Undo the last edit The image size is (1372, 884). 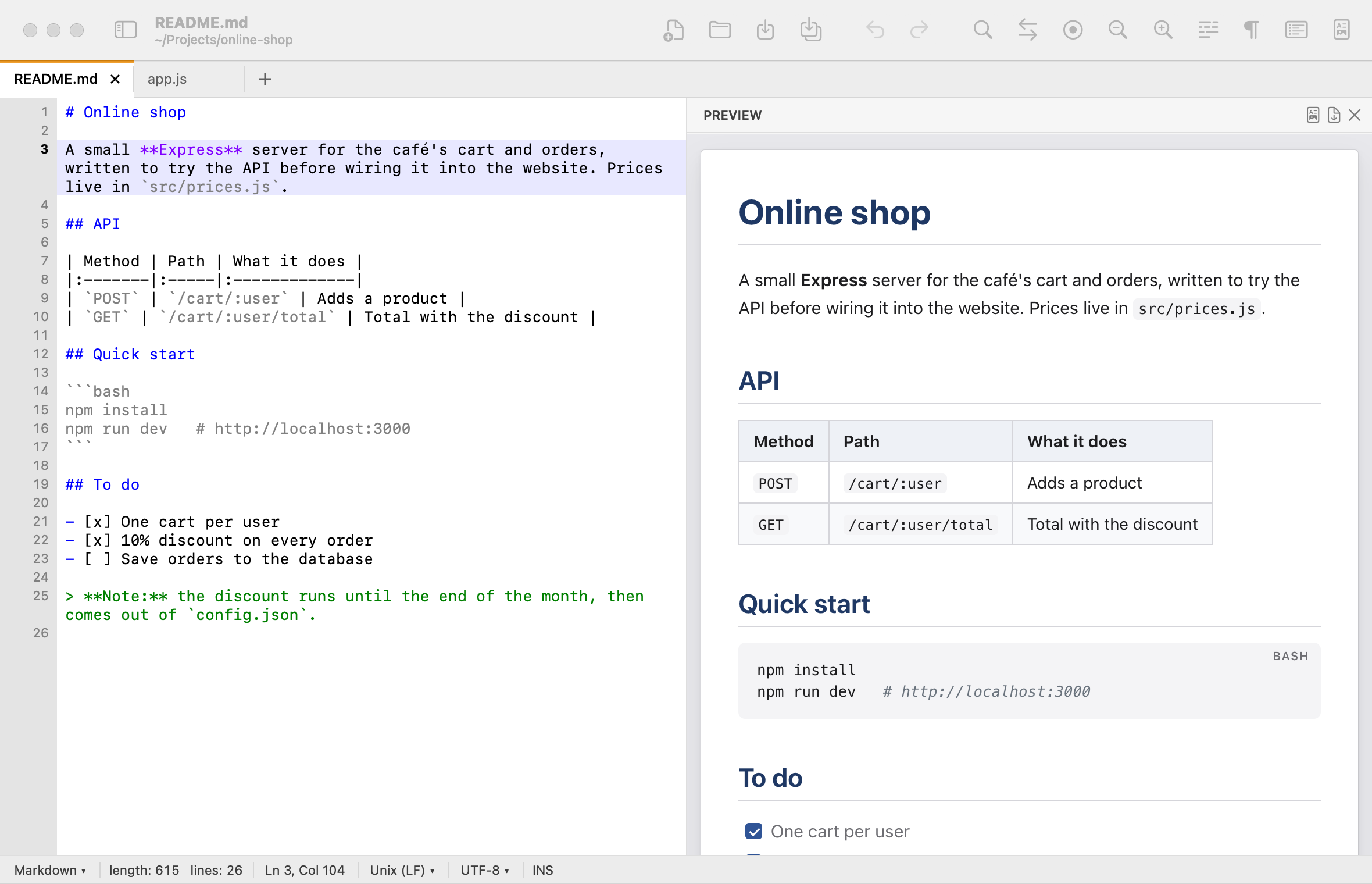coord(875,30)
